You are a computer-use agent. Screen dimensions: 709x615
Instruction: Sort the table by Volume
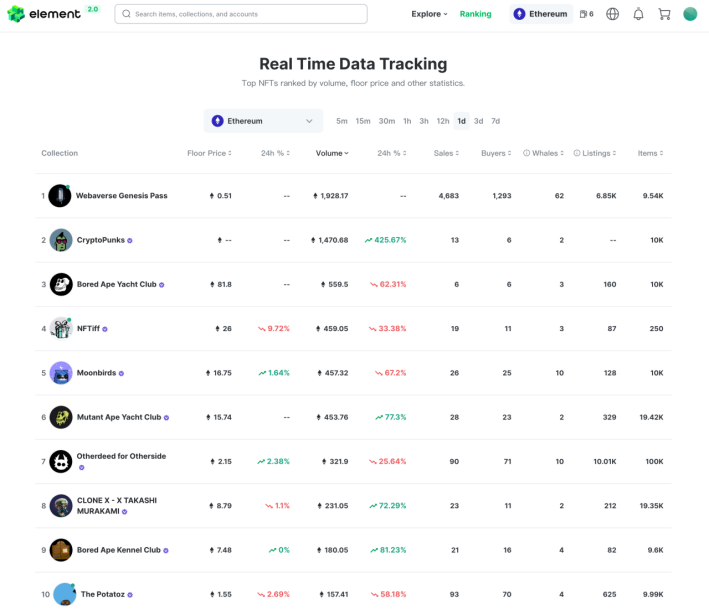[x=332, y=153]
